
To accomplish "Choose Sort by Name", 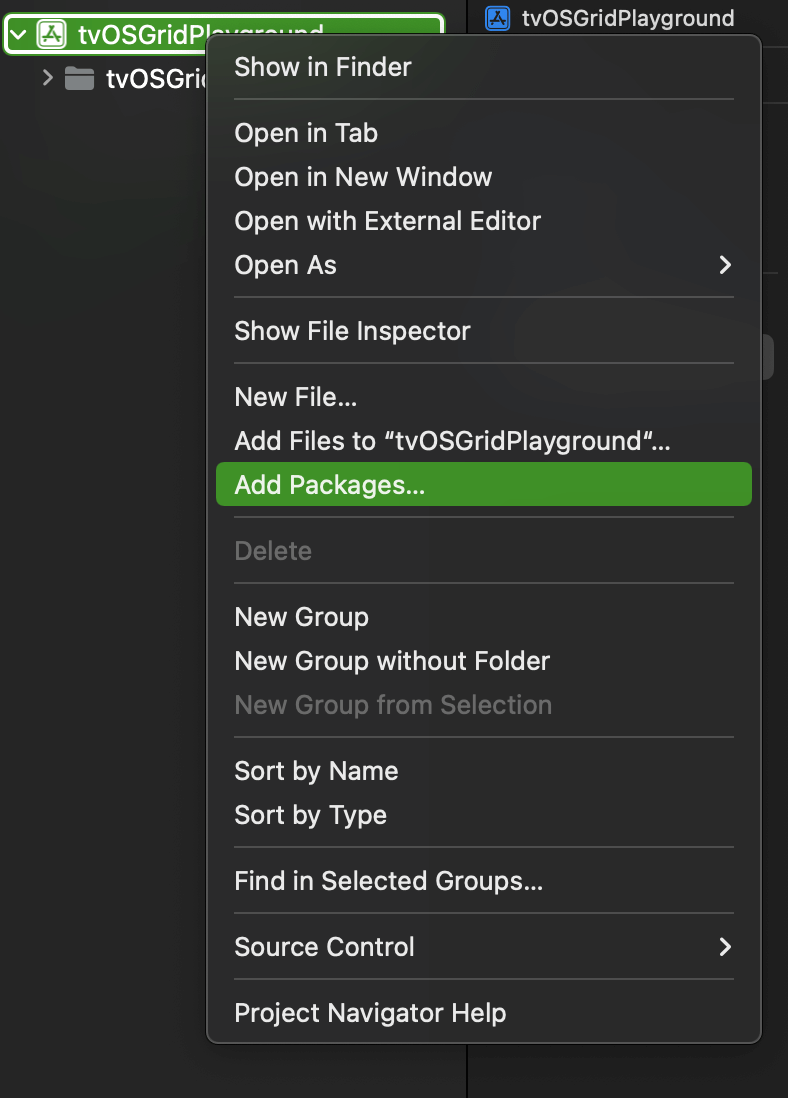I will tap(483, 771).
